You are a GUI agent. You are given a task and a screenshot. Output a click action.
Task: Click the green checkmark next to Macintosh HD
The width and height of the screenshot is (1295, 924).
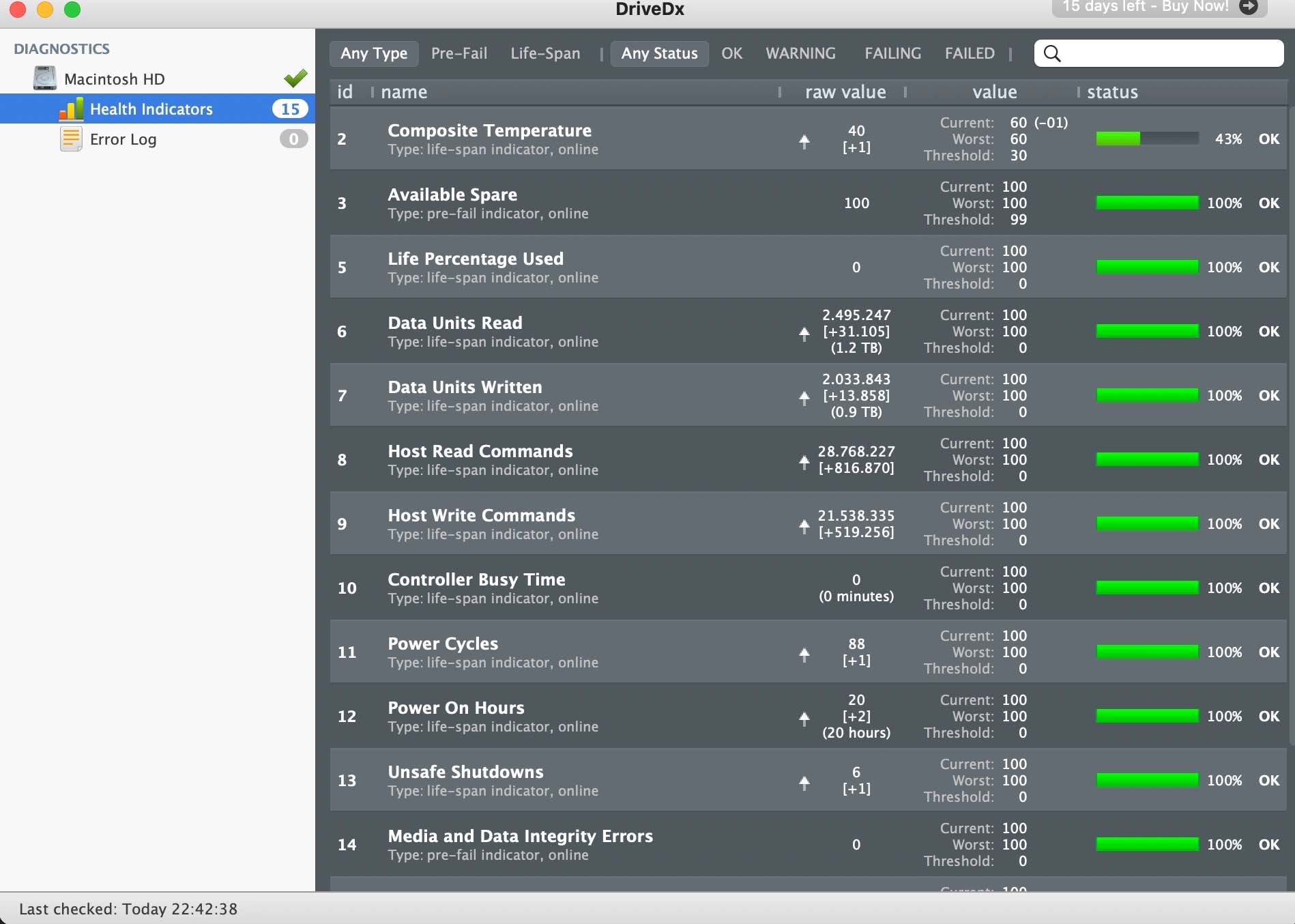click(295, 78)
